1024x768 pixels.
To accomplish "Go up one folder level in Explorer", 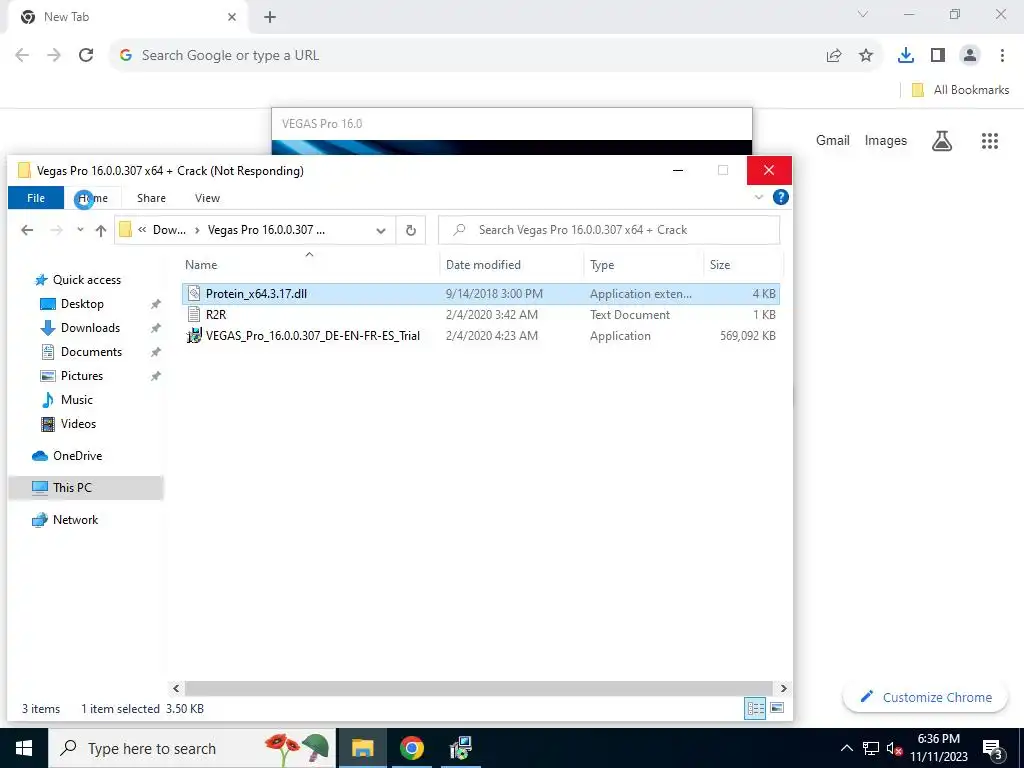I will (101, 230).
